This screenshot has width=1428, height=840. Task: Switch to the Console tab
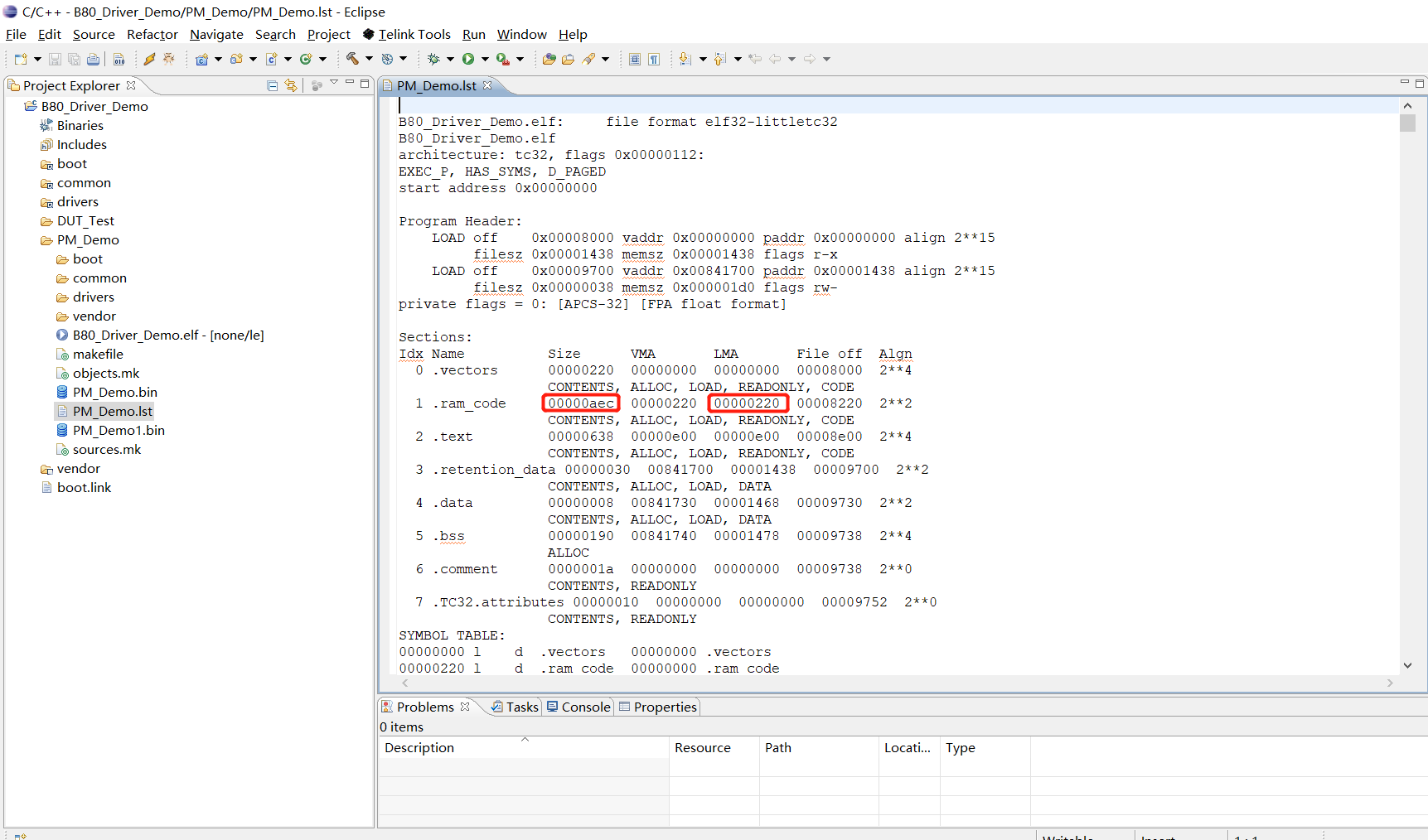tap(578, 707)
